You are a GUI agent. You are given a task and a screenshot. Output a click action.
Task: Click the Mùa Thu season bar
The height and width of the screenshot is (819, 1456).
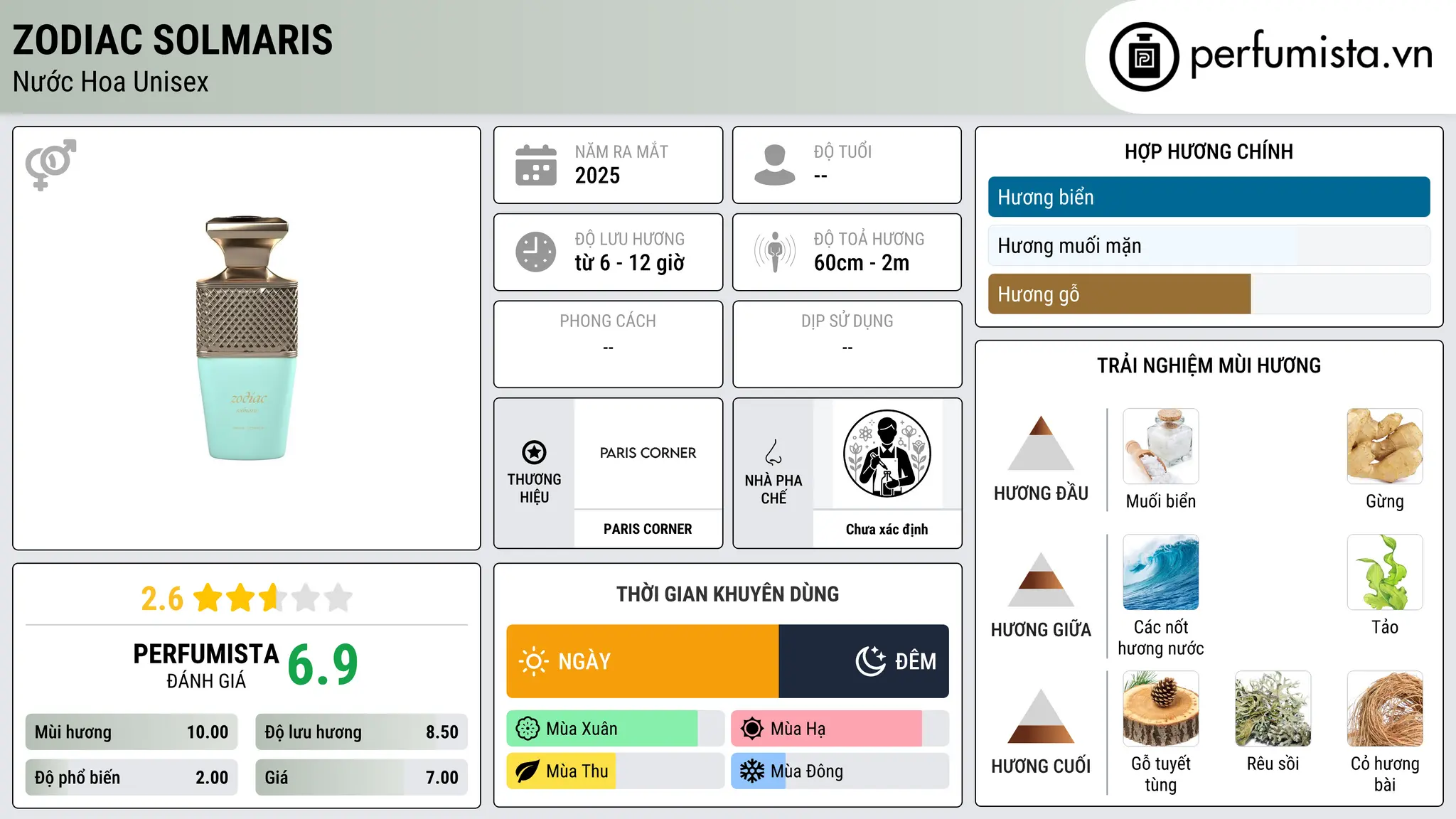point(615,771)
